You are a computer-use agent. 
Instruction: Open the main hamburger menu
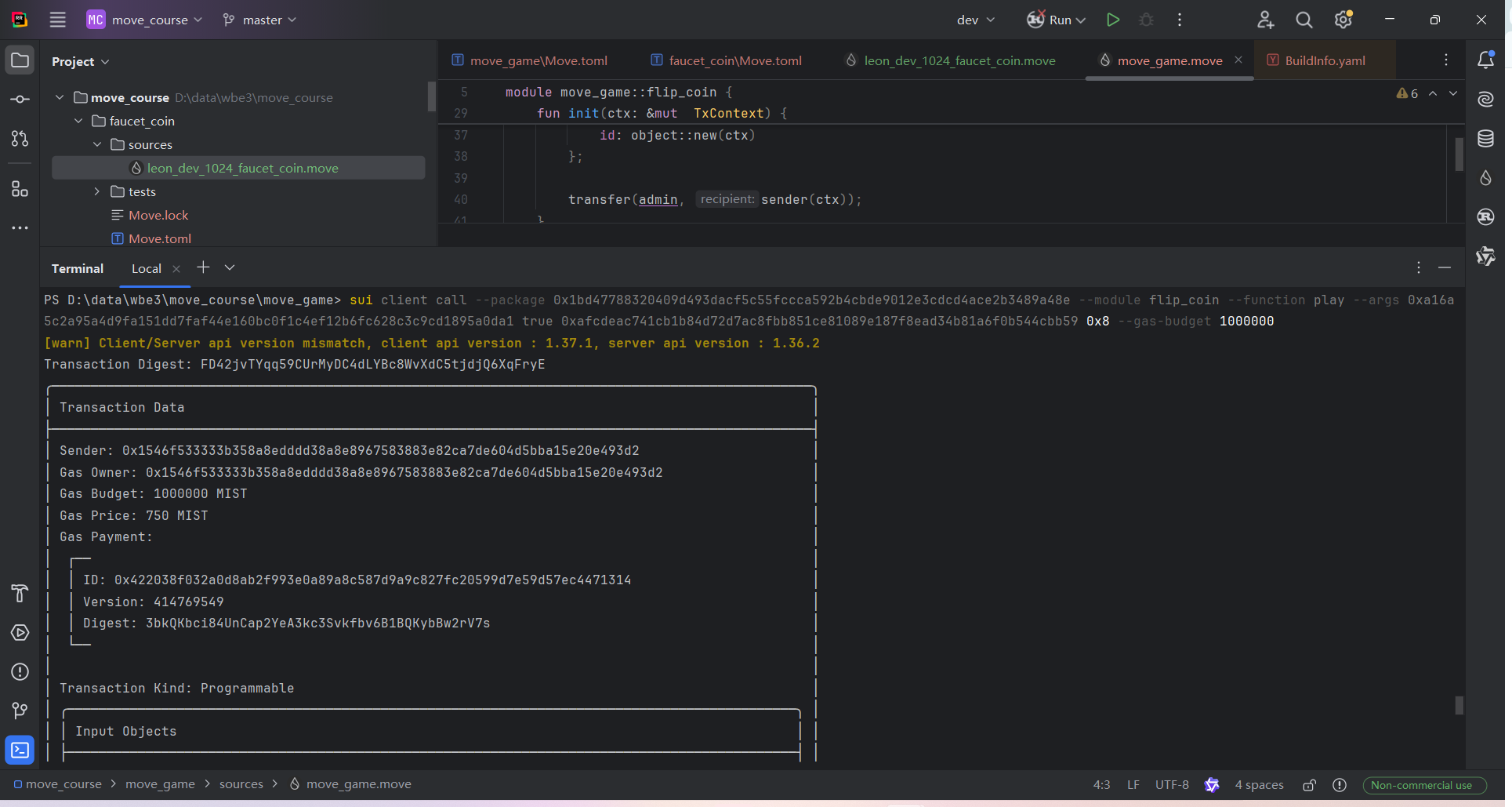point(58,20)
